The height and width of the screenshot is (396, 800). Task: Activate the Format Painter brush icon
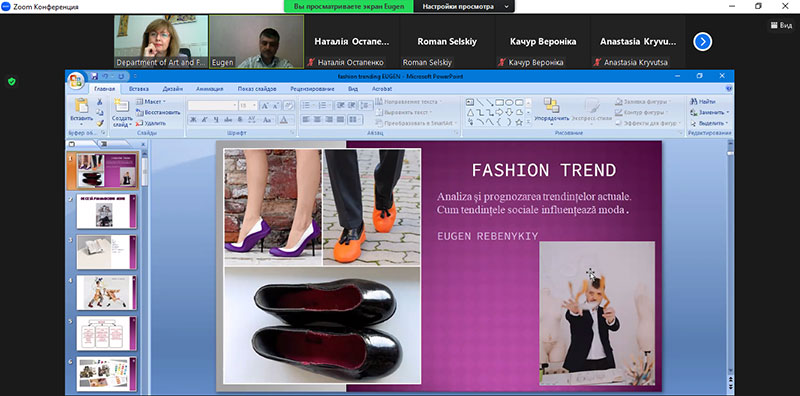tap(100, 123)
